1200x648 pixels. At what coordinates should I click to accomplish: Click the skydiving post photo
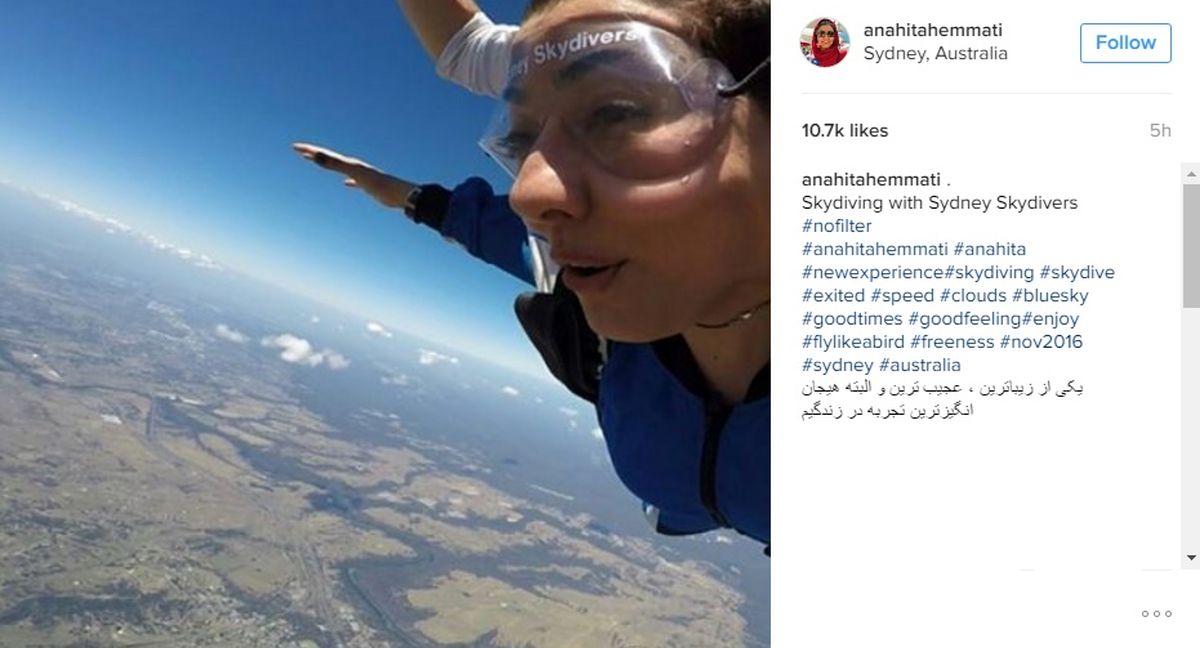[385, 324]
